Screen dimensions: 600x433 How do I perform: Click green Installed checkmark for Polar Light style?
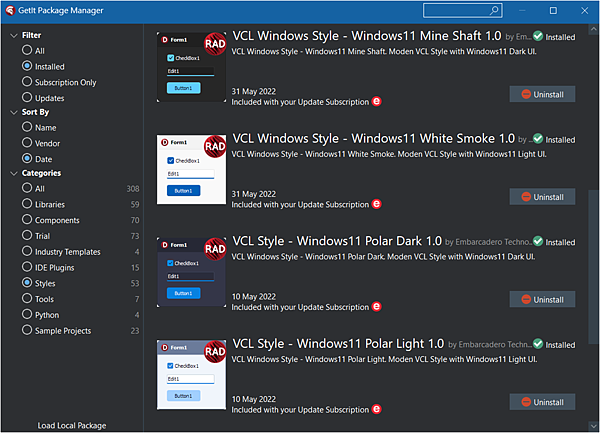tap(538, 343)
